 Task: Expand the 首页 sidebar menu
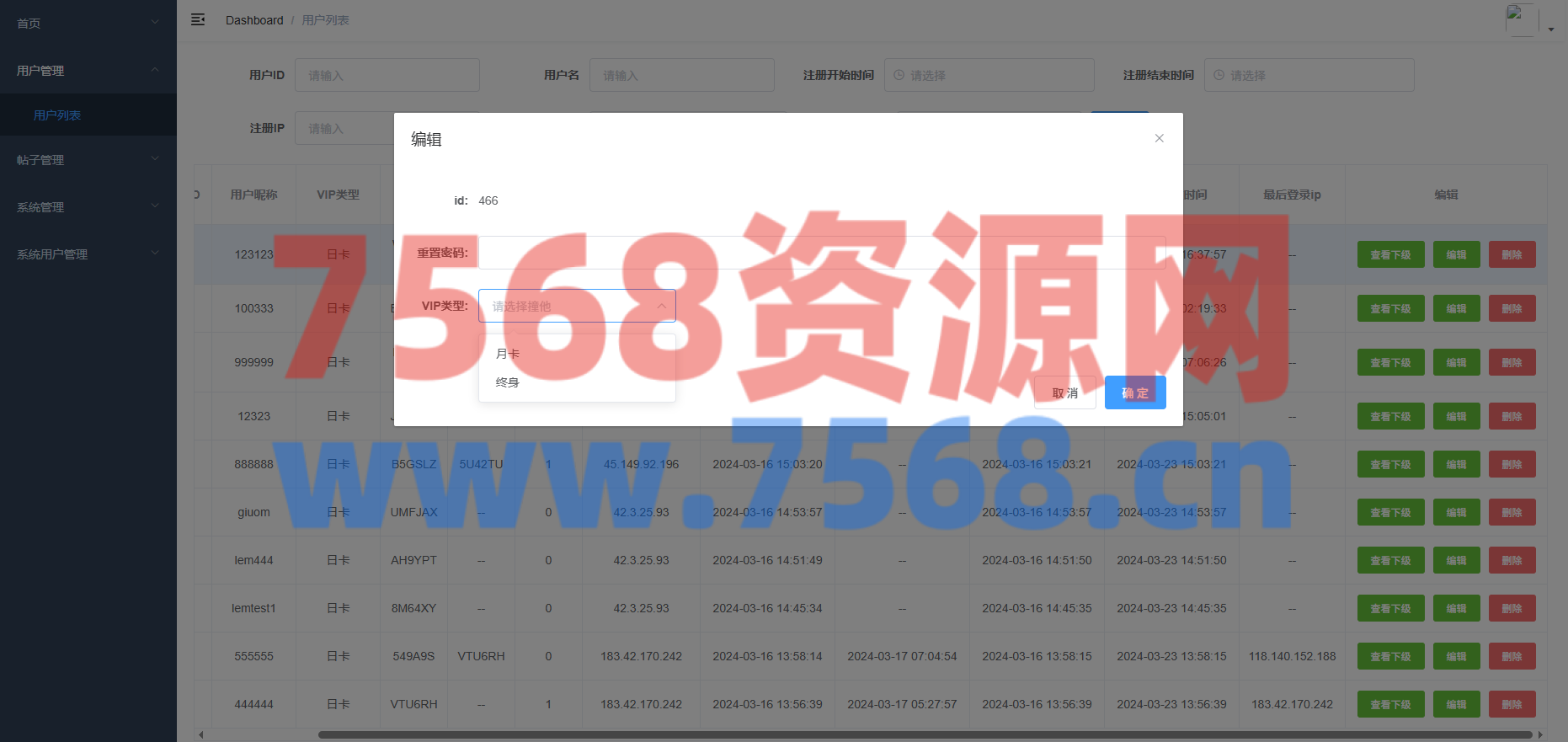[x=88, y=23]
